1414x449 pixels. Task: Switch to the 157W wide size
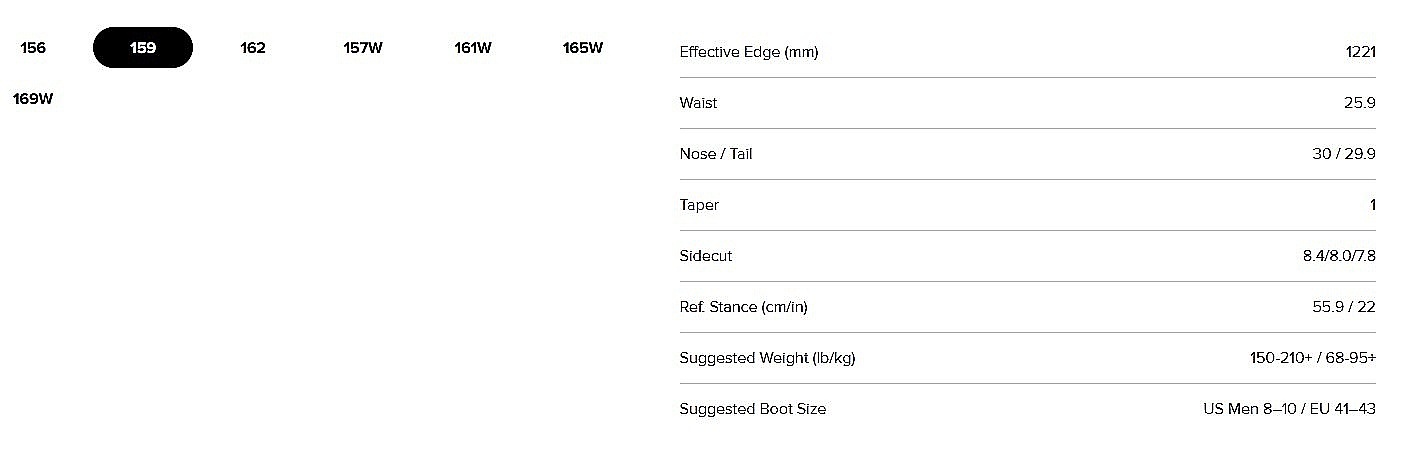[x=363, y=48]
